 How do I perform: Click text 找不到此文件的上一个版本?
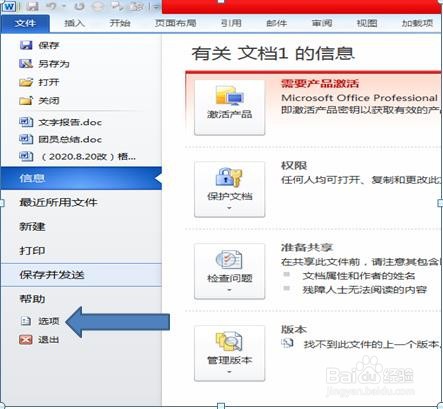(373, 344)
